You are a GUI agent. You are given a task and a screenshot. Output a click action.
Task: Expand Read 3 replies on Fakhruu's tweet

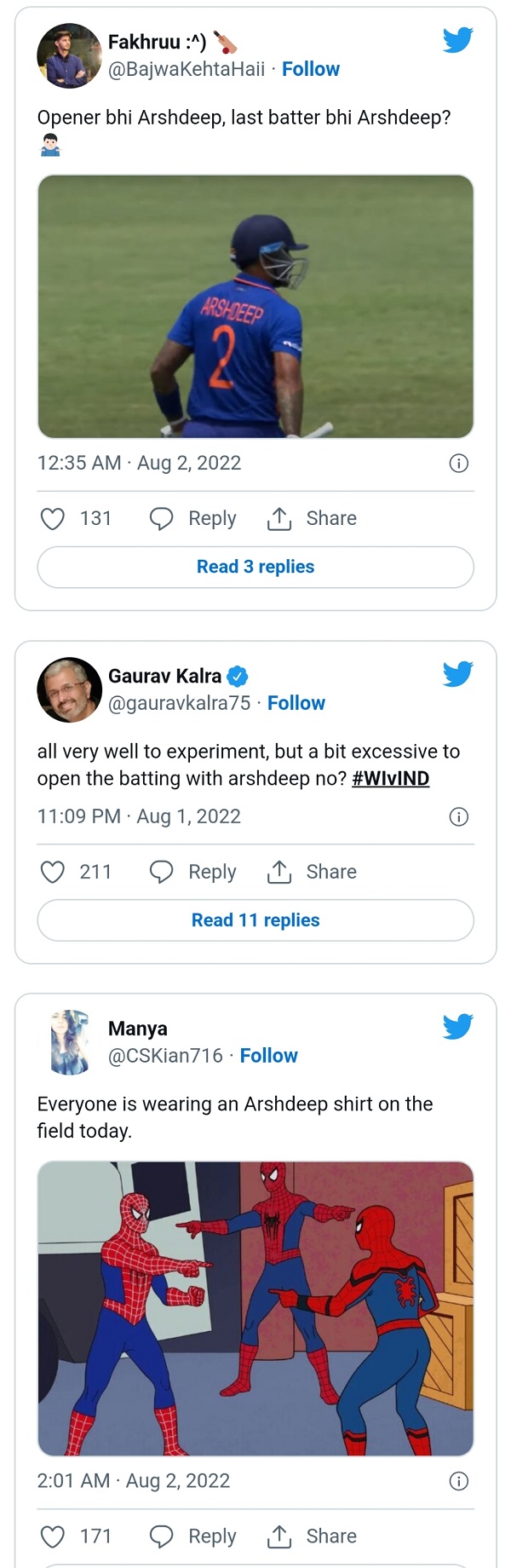(x=255, y=567)
